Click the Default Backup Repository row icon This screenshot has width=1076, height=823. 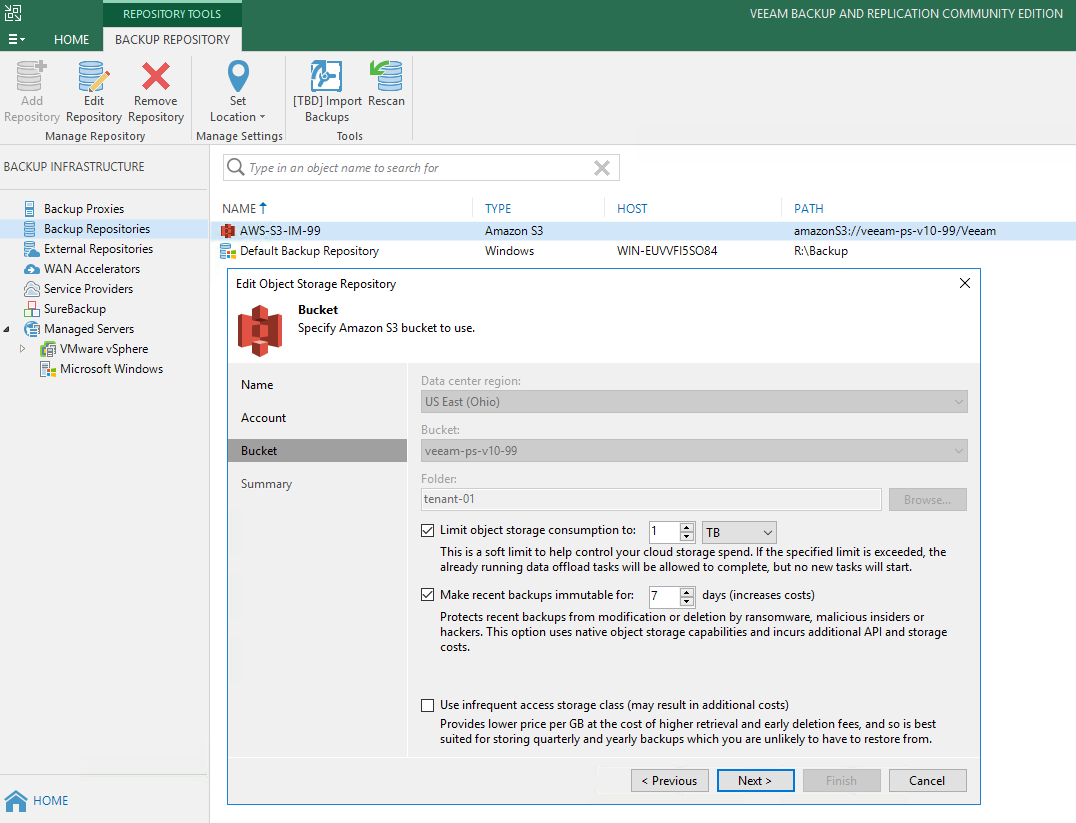(227, 251)
